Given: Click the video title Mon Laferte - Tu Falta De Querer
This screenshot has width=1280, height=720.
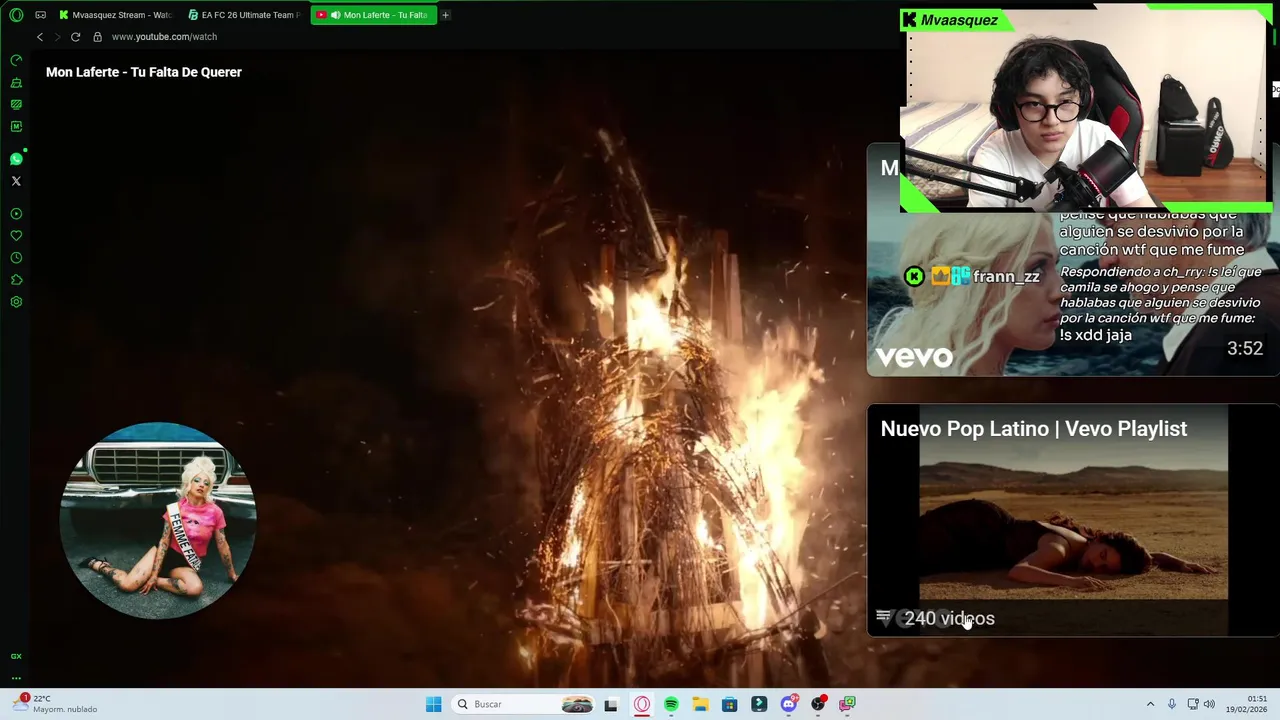Looking at the screenshot, I should pyautogui.click(x=144, y=72).
